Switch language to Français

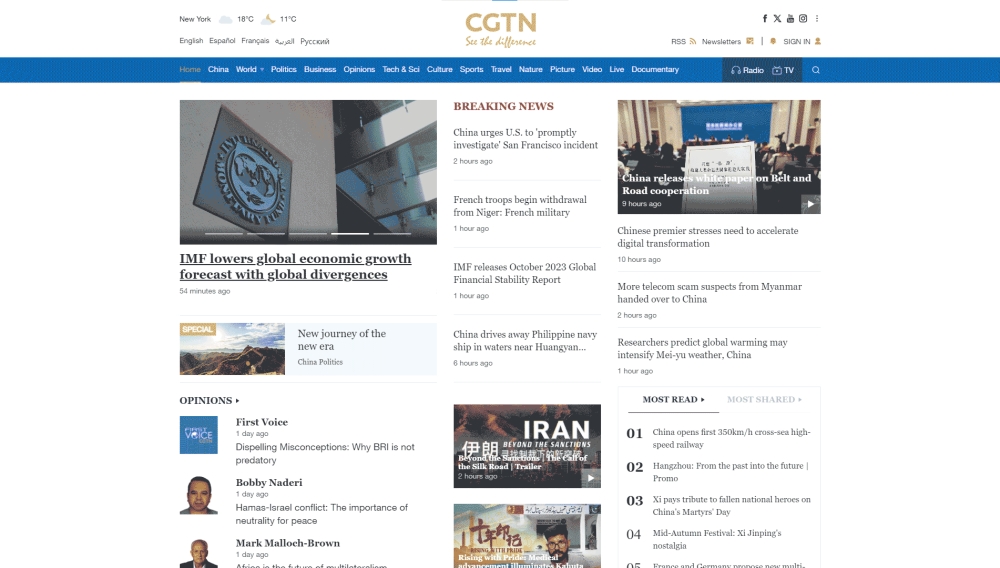(x=255, y=41)
